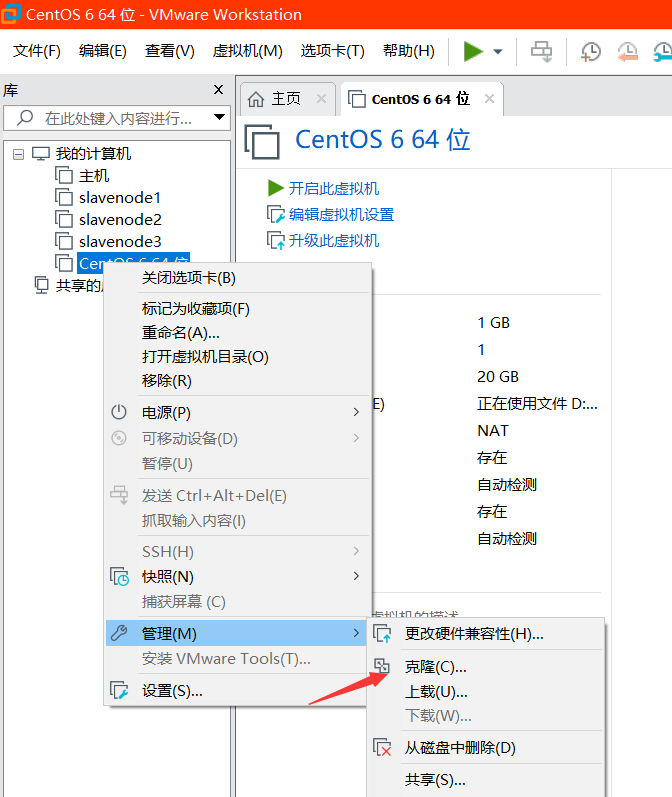Collapse the 我的计算机 tree node
The width and height of the screenshot is (672, 797).
[18, 154]
